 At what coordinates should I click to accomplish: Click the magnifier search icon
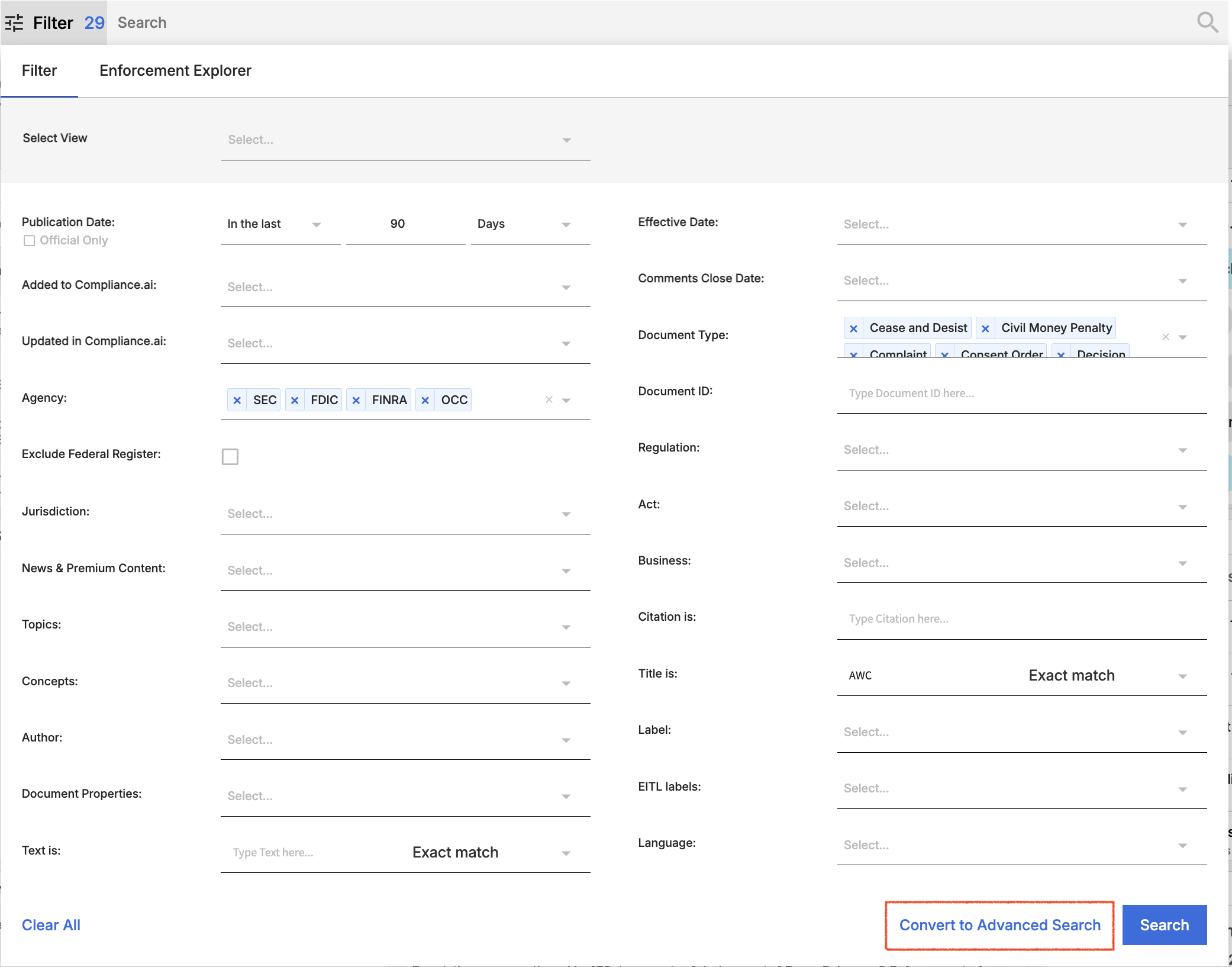tap(1207, 22)
